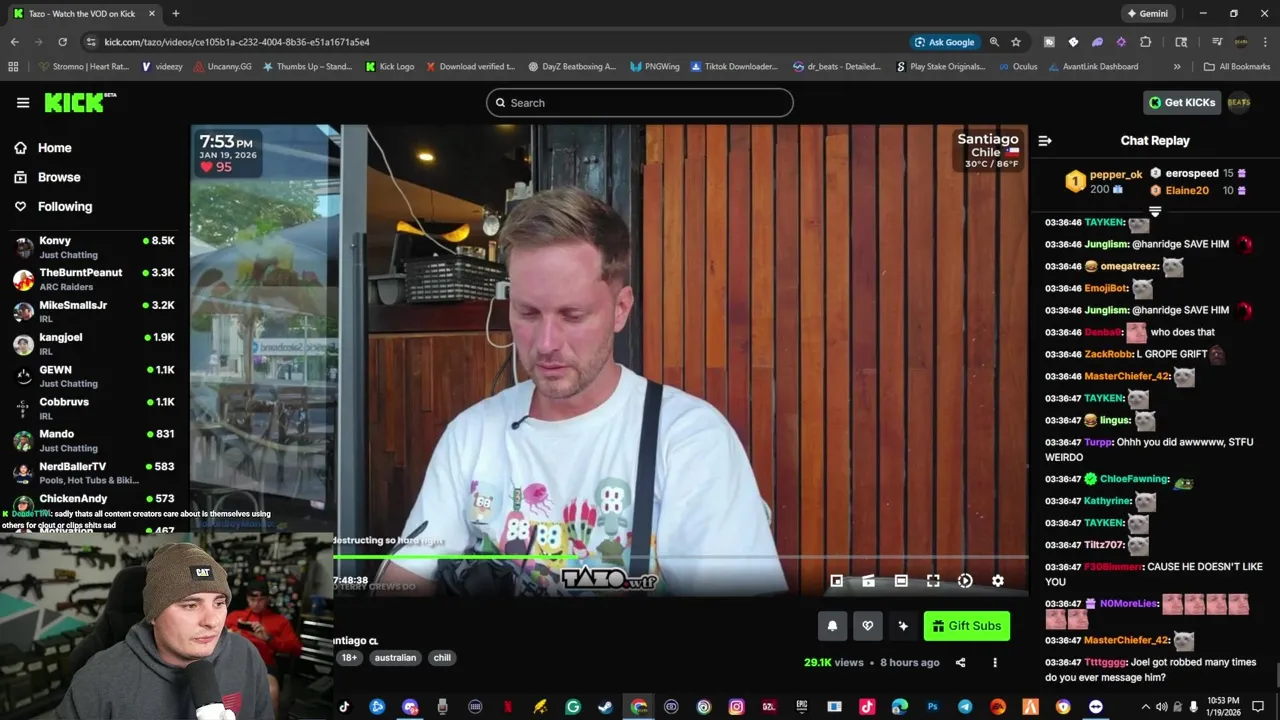
Task: Open Photoshop from the taskbar
Action: pyautogui.click(x=932, y=706)
